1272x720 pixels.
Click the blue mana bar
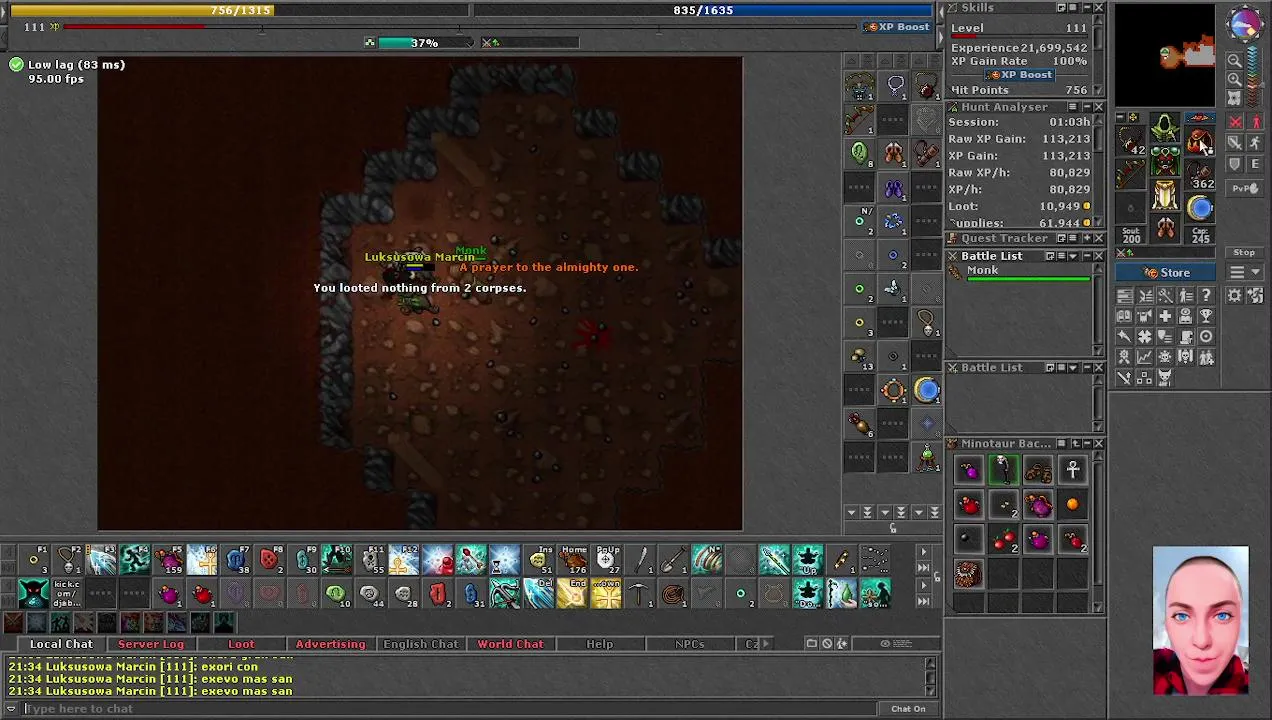(703, 10)
